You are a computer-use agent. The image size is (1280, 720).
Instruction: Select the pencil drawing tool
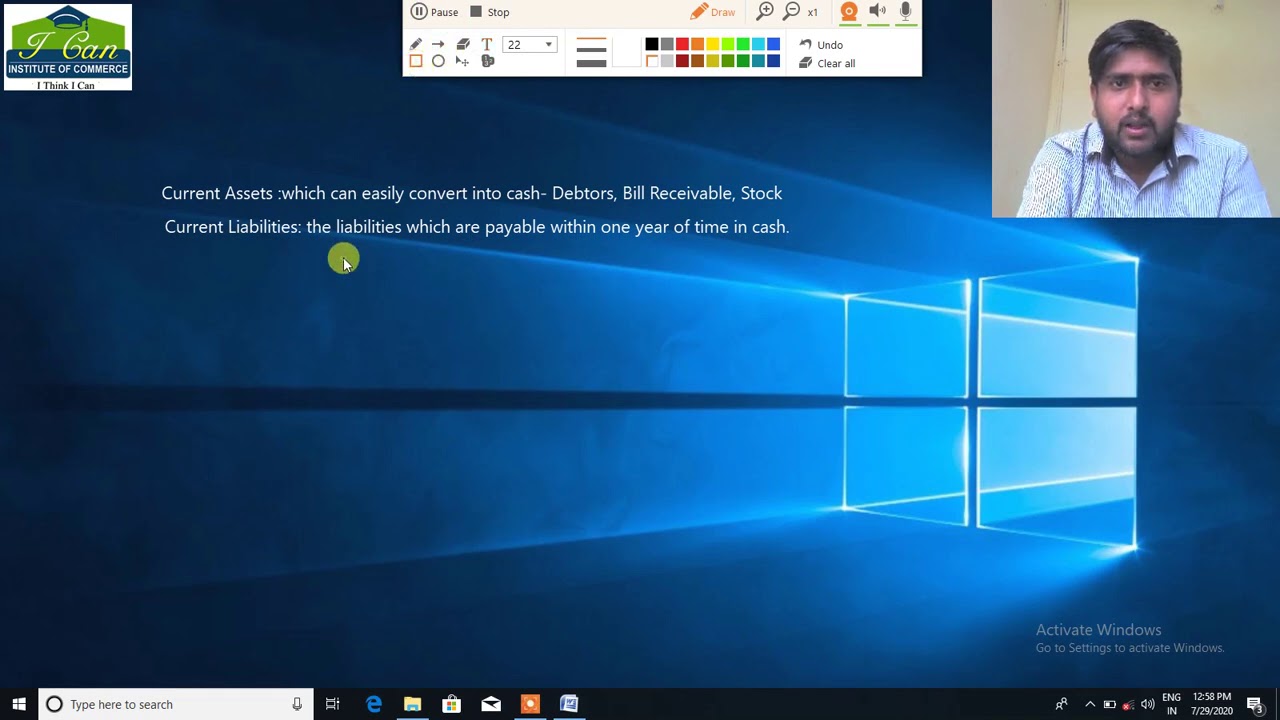pos(416,44)
